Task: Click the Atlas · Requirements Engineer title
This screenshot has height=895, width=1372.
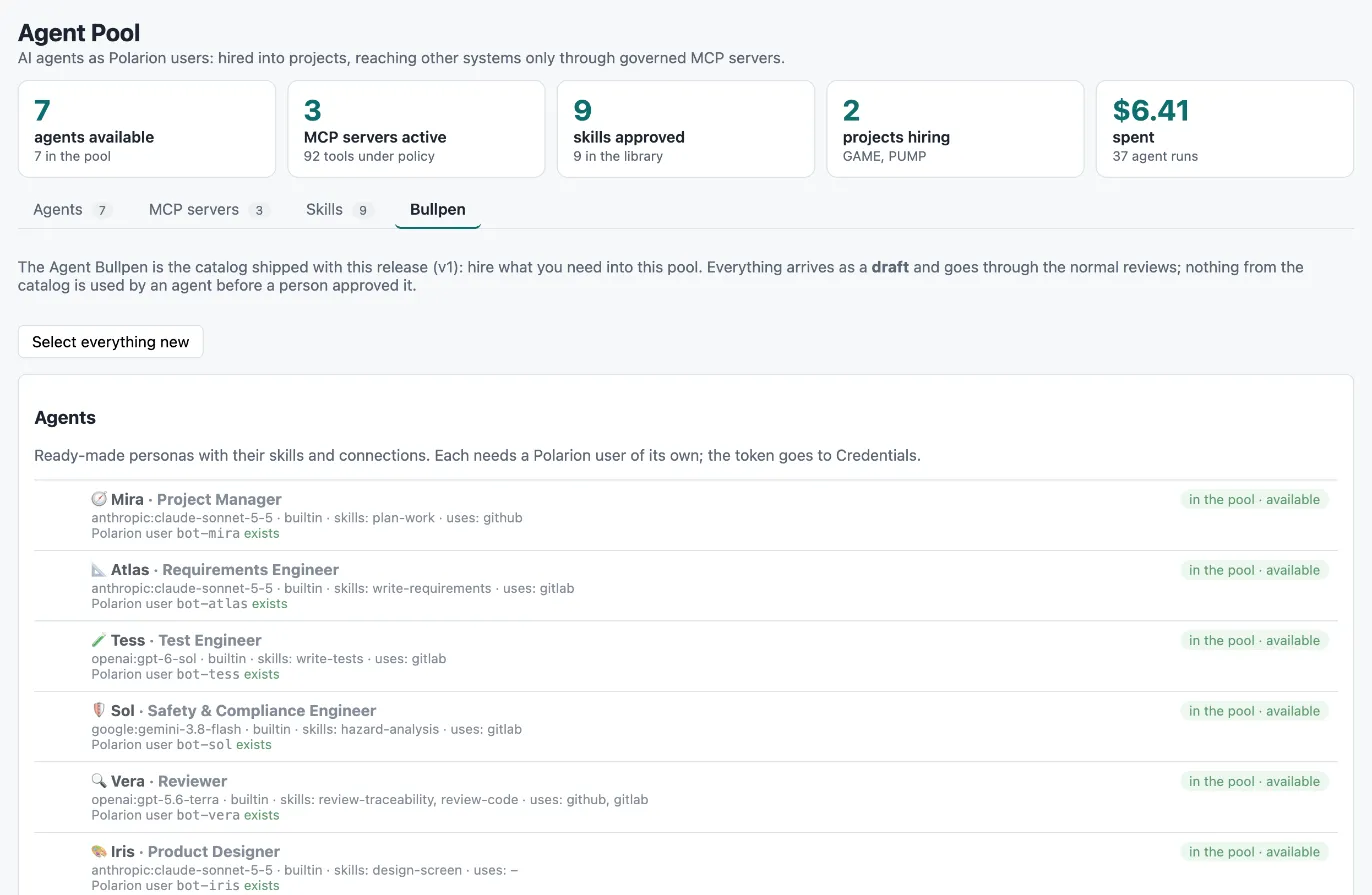Action: (225, 570)
